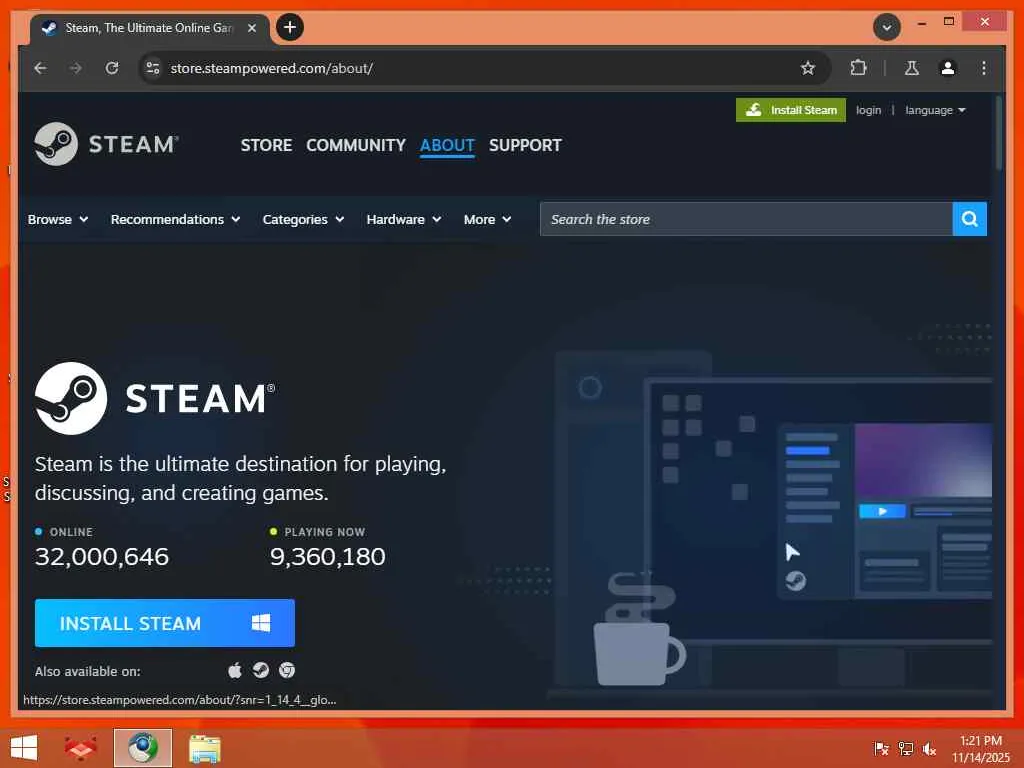
Task: Expand the Hardware dropdown
Action: pyautogui.click(x=404, y=219)
